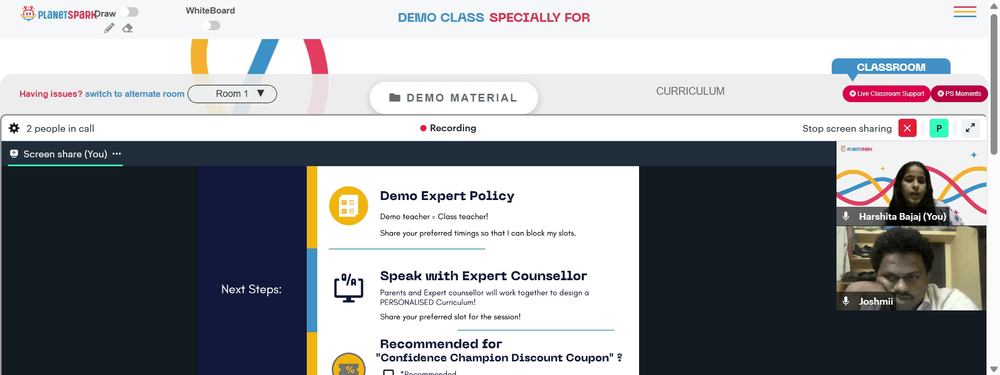Viewport: 1000px width, 375px height.
Task: Click Joshmii's microphone icon
Action: 846,301
